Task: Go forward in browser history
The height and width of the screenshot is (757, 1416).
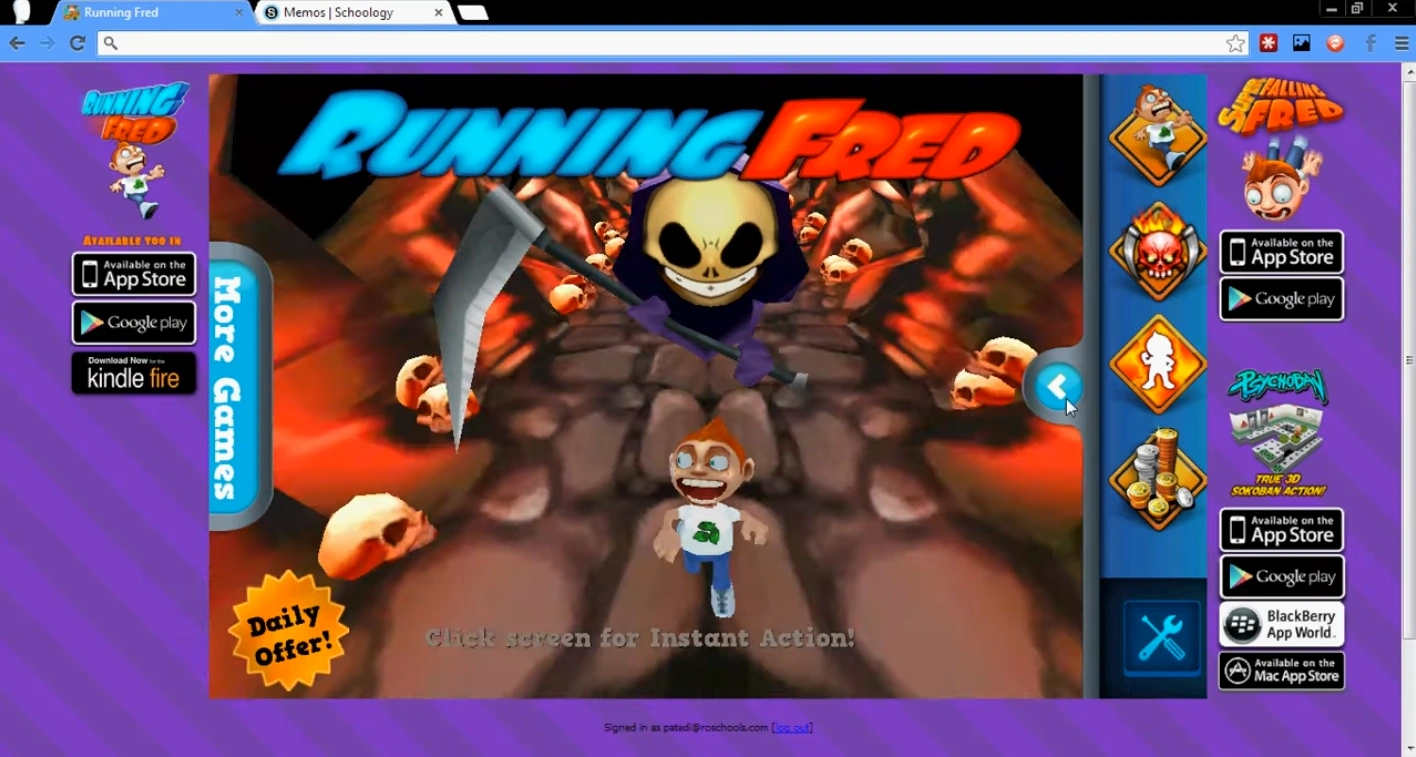Action: point(47,43)
